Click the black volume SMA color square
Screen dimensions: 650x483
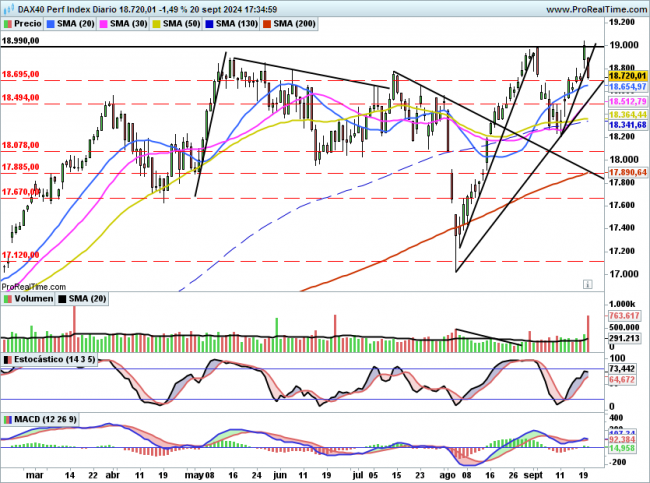coord(62,299)
